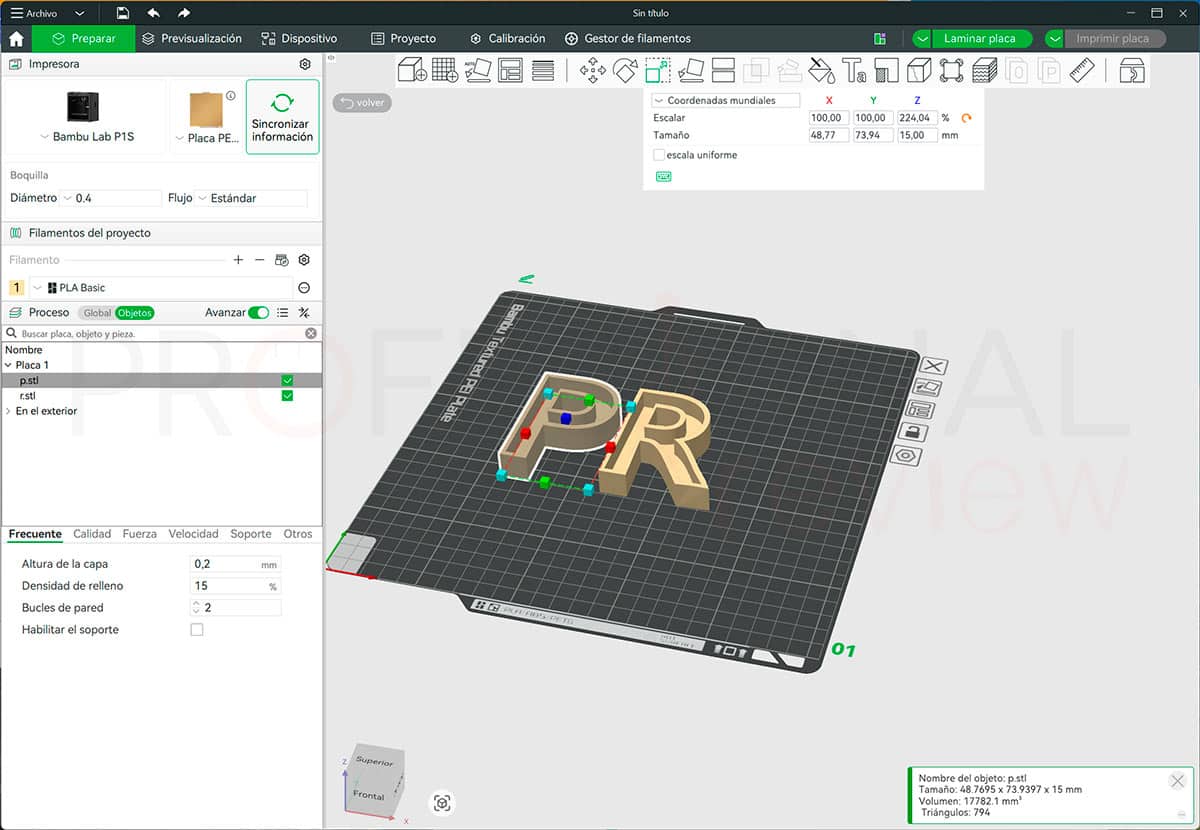Click the Home icon
Image resolution: width=1200 pixels, height=830 pixels.
pos(16,39)
